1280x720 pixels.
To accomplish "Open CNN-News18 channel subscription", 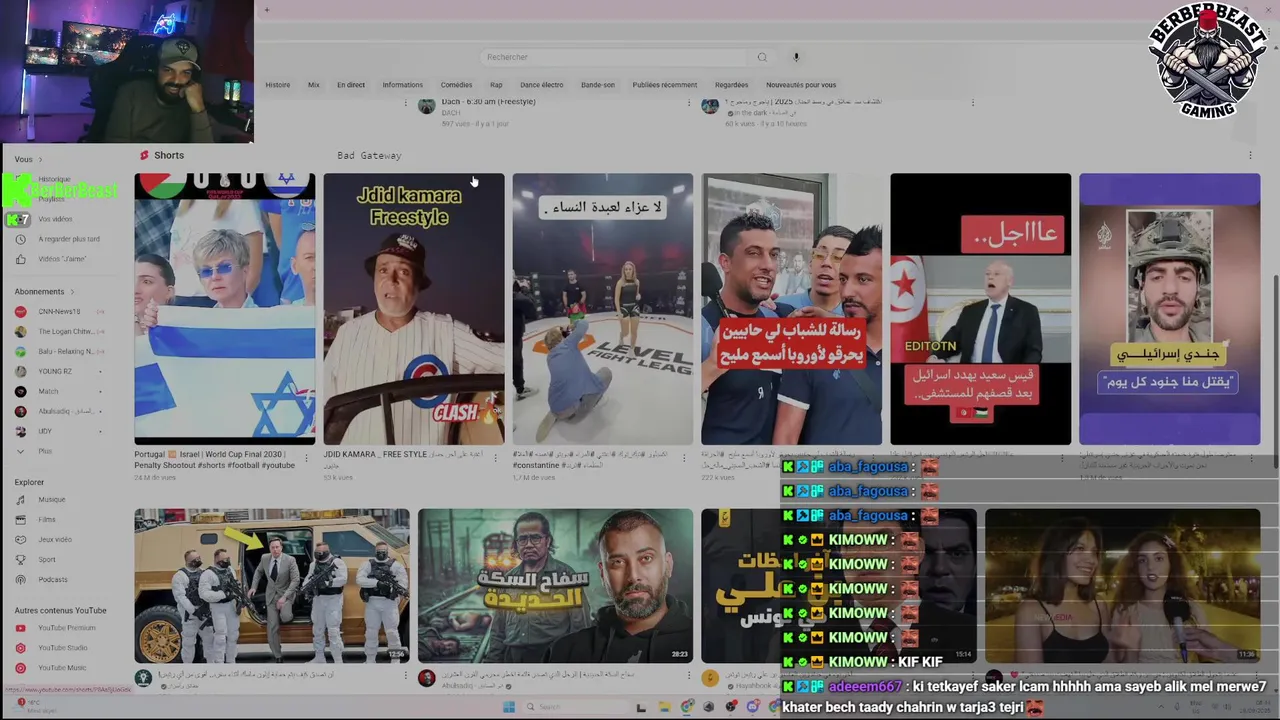I will [x=59, y=311].
